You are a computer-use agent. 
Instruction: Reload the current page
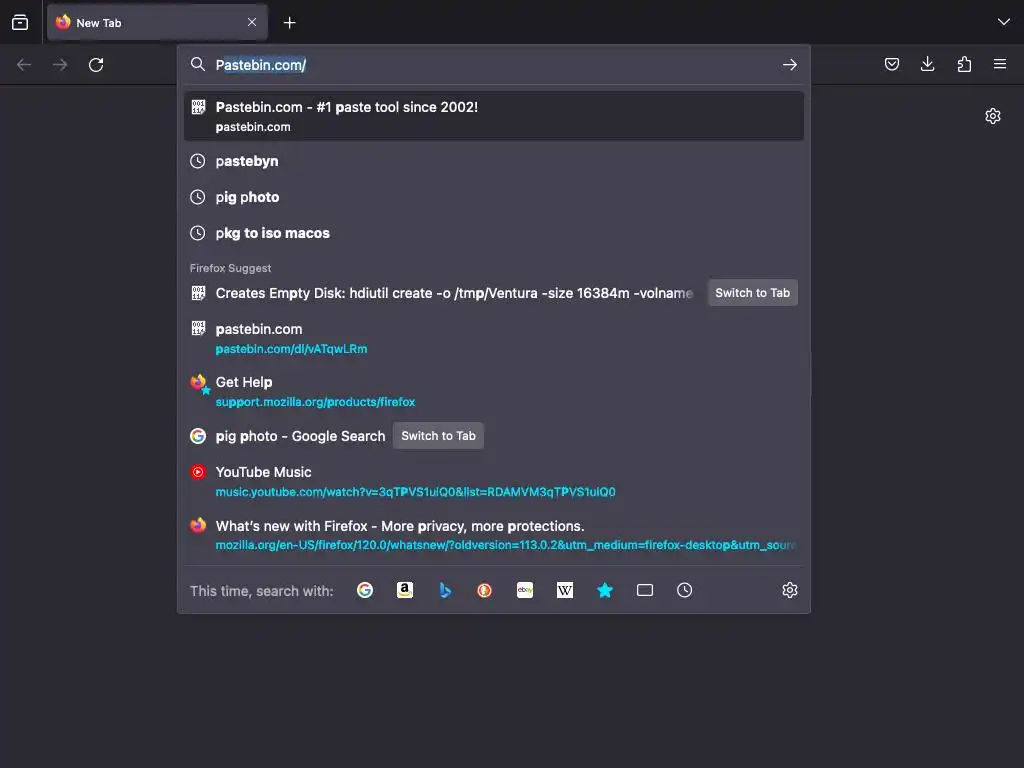pyautogui.click(x=96, y=65)
